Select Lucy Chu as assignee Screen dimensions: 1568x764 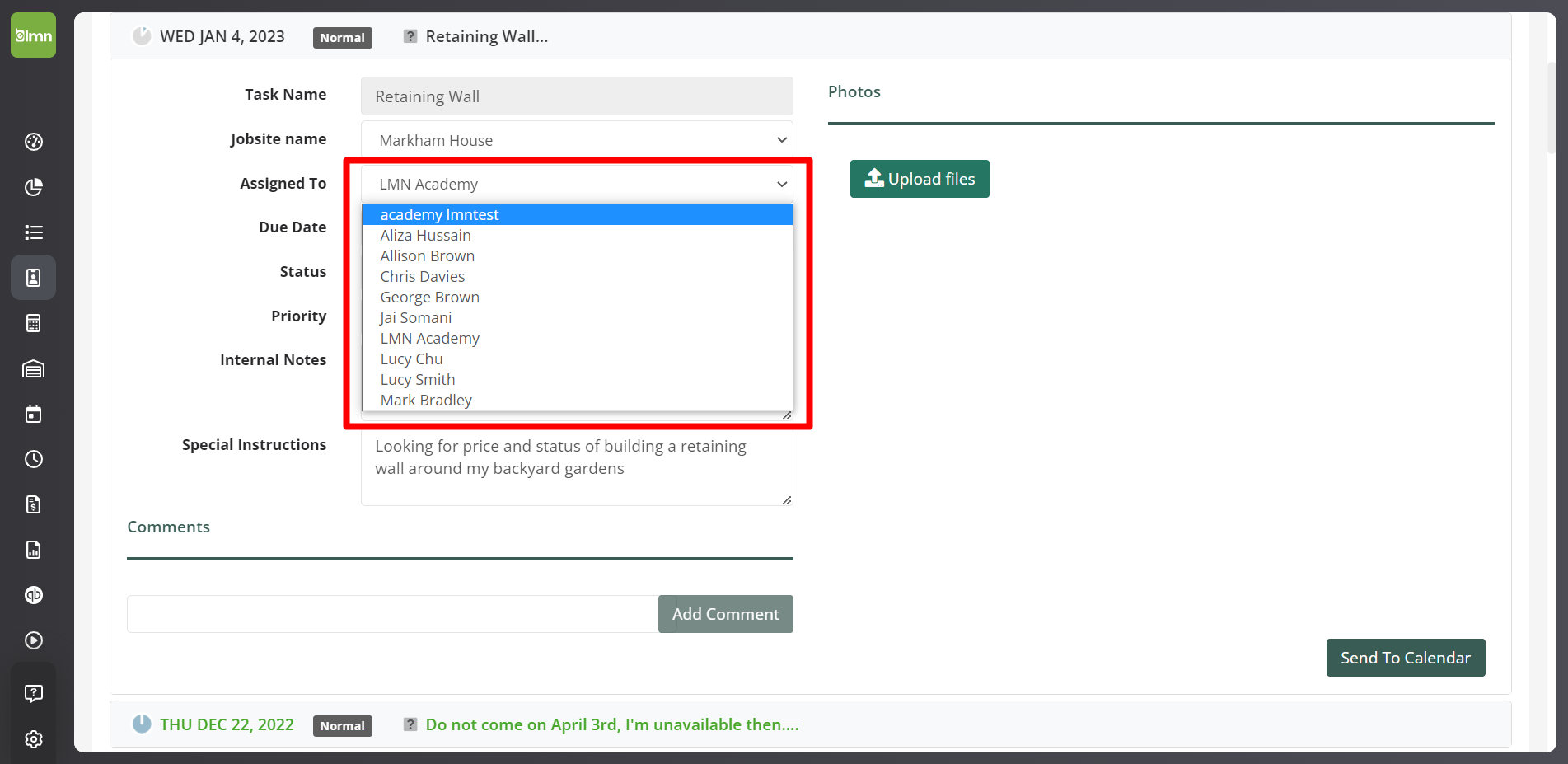click(x=577, y=359)
